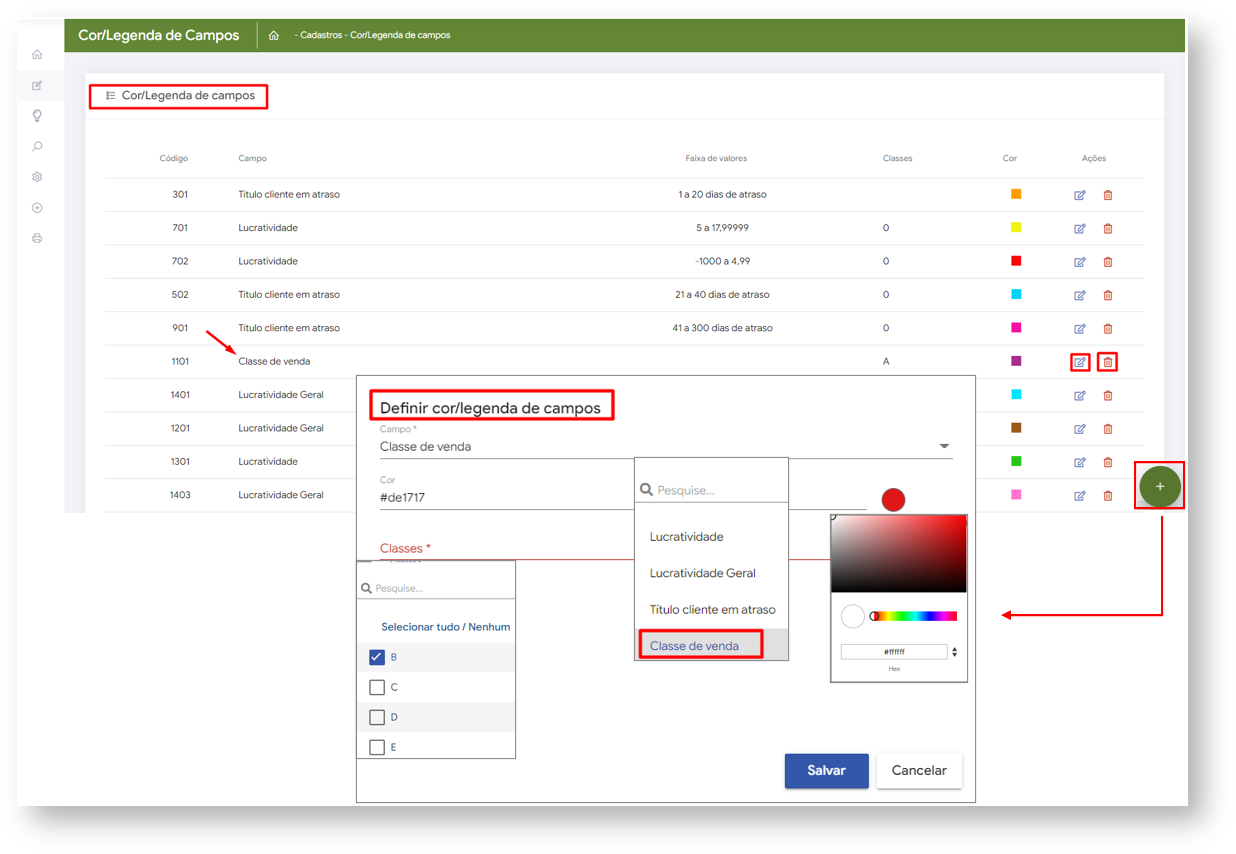Delete row 701 Lucratividade

click(x=1108, y=229)
